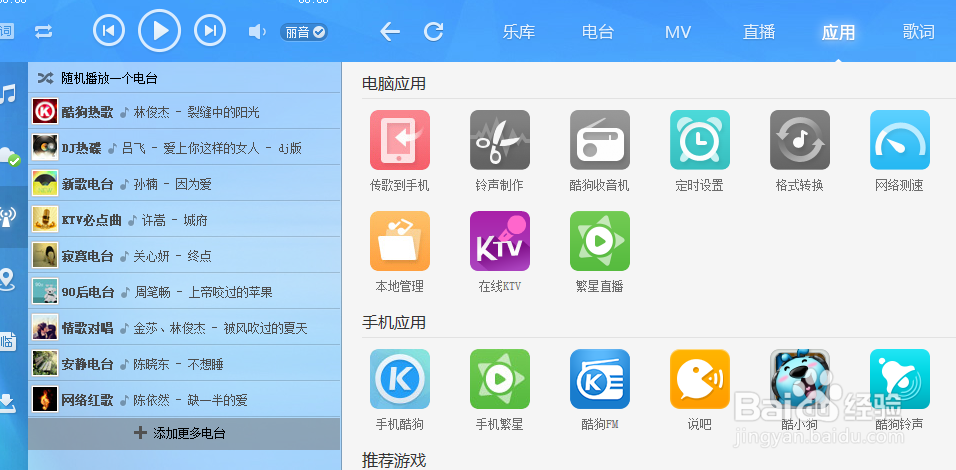Screen dimensions: 956x470
Task: Play the 安静电台 station
Action: click(184, 364)
